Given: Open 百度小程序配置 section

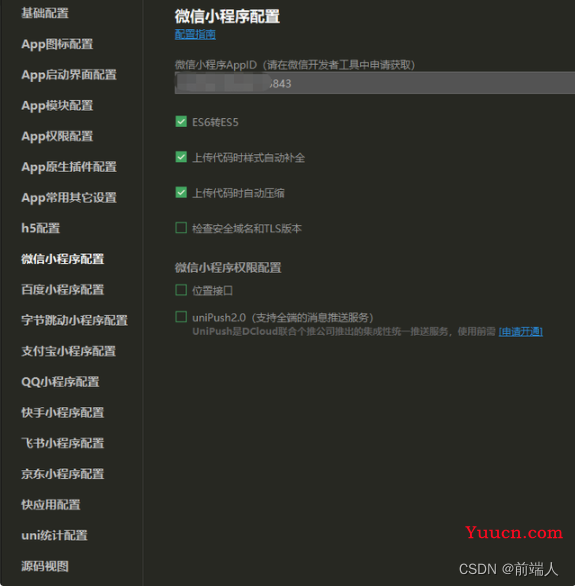Looking at the screenshot, I should tap(63, 290).
